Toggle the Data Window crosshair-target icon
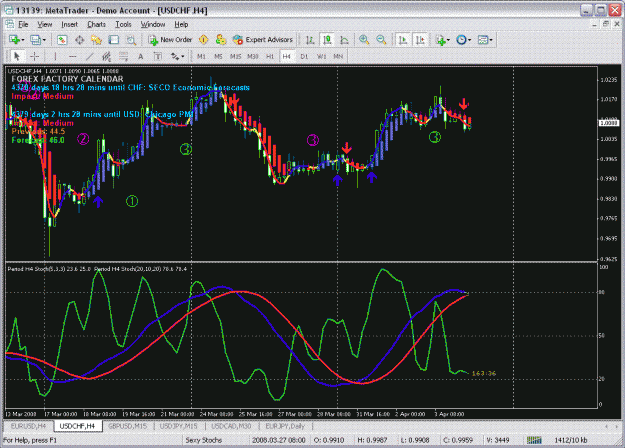625x448 pixels. point(79,39)
